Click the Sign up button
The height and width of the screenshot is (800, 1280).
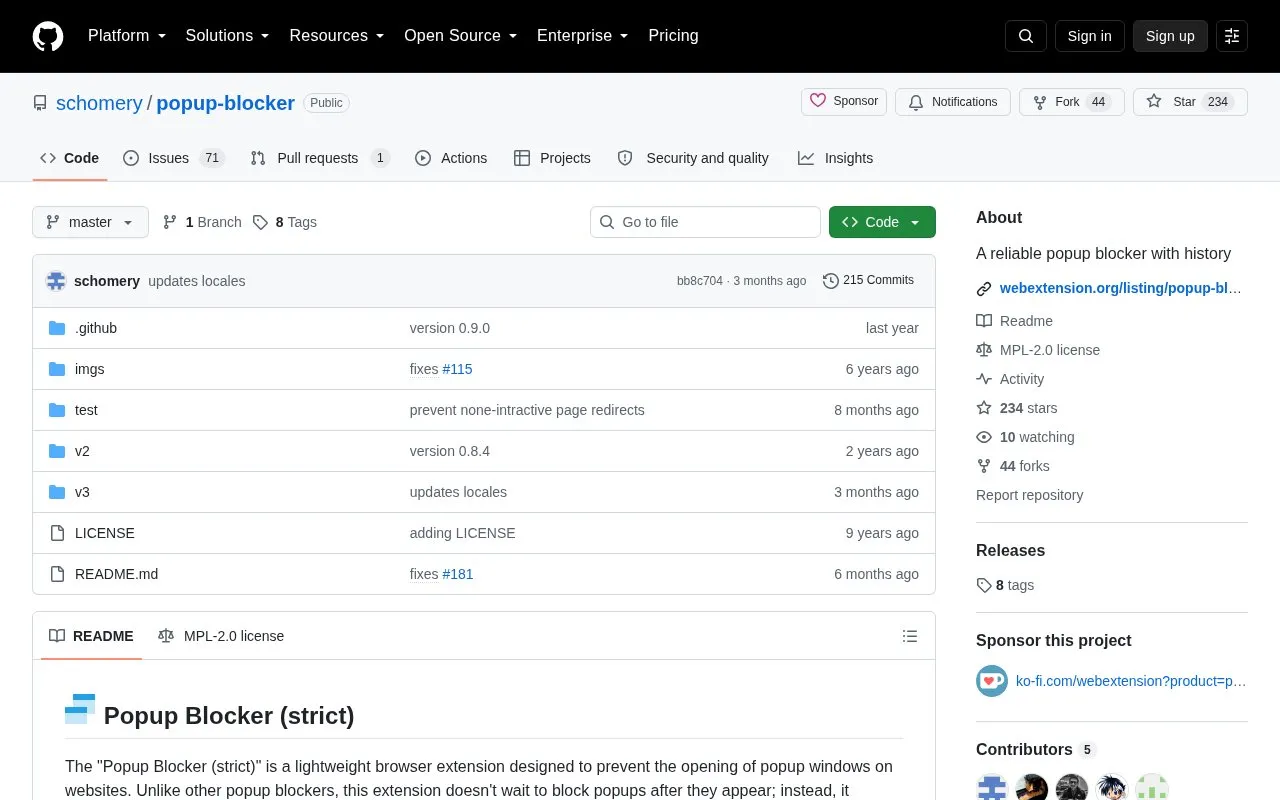[x=1170, y=36]
